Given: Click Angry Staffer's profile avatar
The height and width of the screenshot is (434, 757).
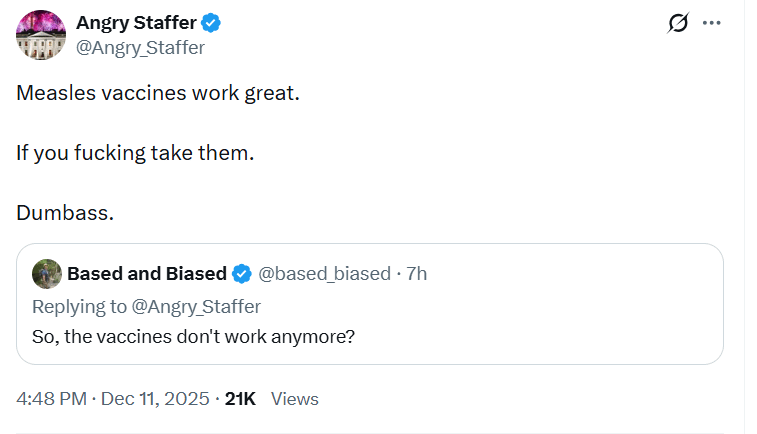Looking at the screenshot, I should coord(41,34).
